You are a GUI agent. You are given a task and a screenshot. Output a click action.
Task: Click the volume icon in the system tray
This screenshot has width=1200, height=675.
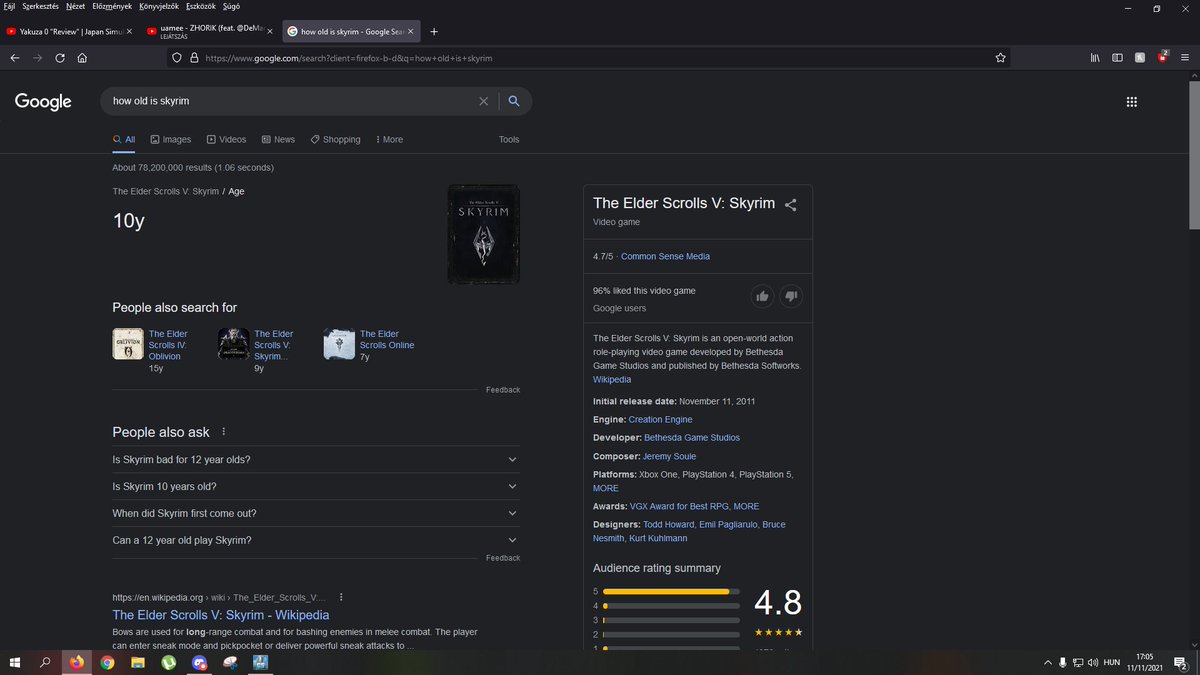1092,662
